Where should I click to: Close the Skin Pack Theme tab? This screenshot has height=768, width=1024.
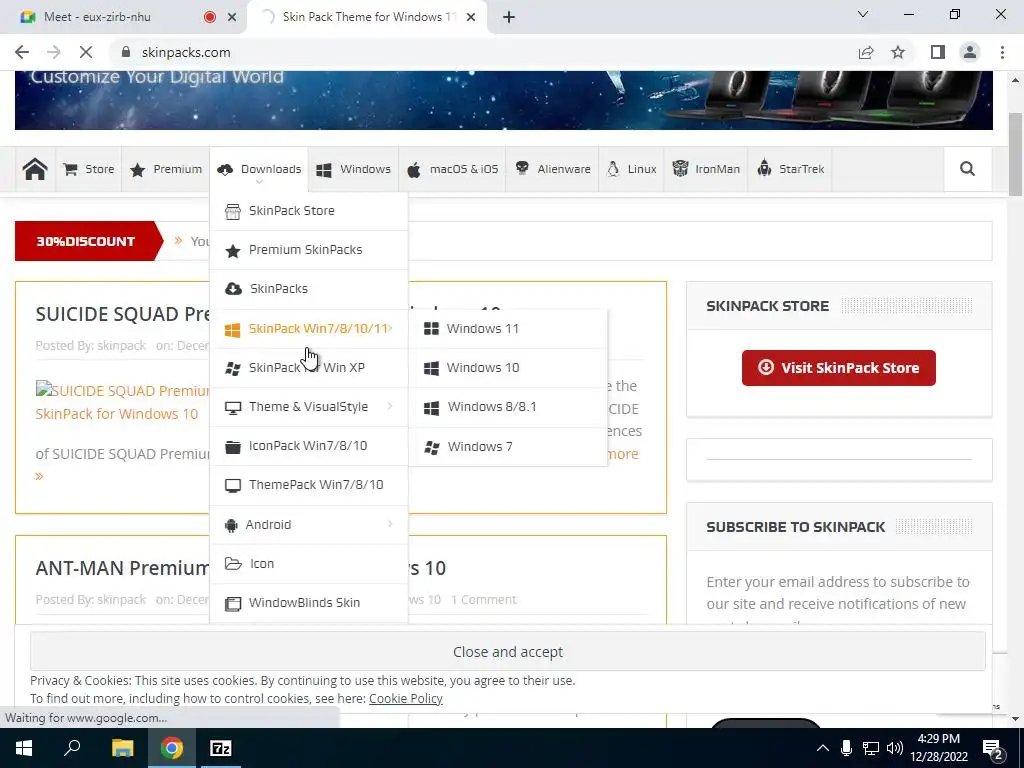tap(471, 17)
